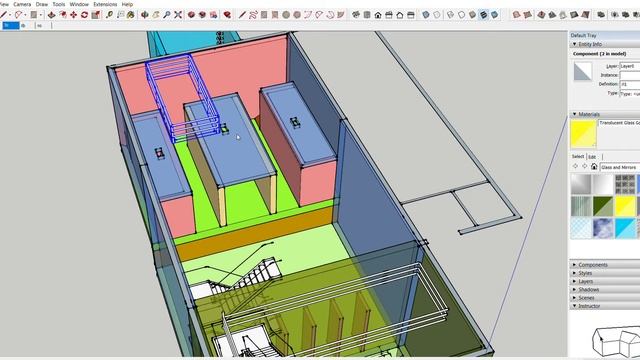The width and height of the screenshot is (640, 360).
Task: Select the Outer Shell solid tool
Action: tap(601, 15)
